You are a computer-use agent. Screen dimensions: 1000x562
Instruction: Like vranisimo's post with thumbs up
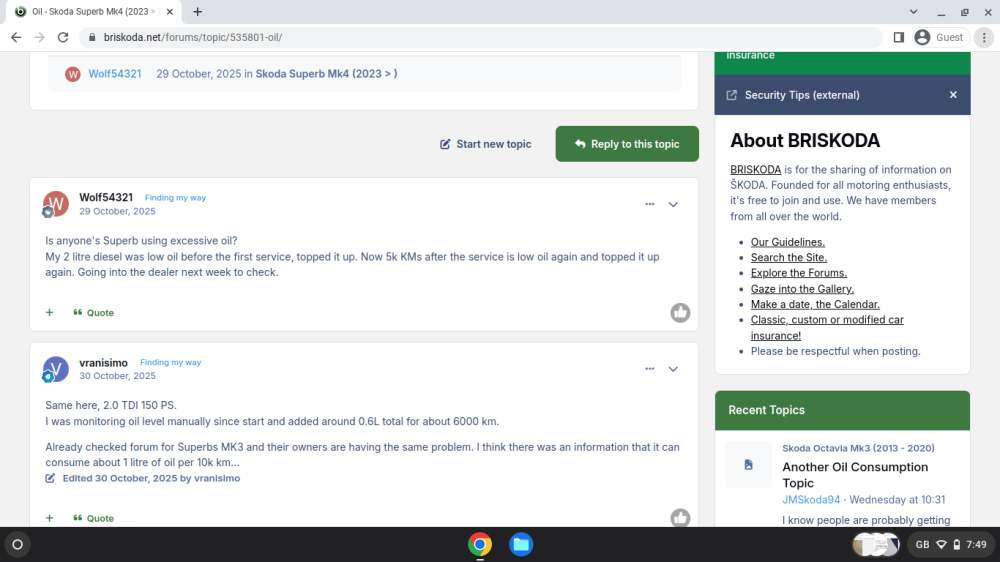point(680,517)
